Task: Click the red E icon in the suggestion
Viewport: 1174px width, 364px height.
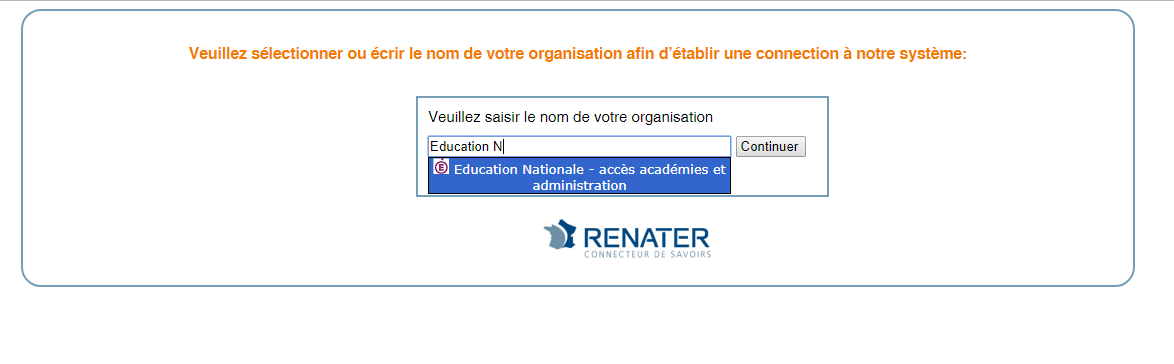Action: point(441,168)
